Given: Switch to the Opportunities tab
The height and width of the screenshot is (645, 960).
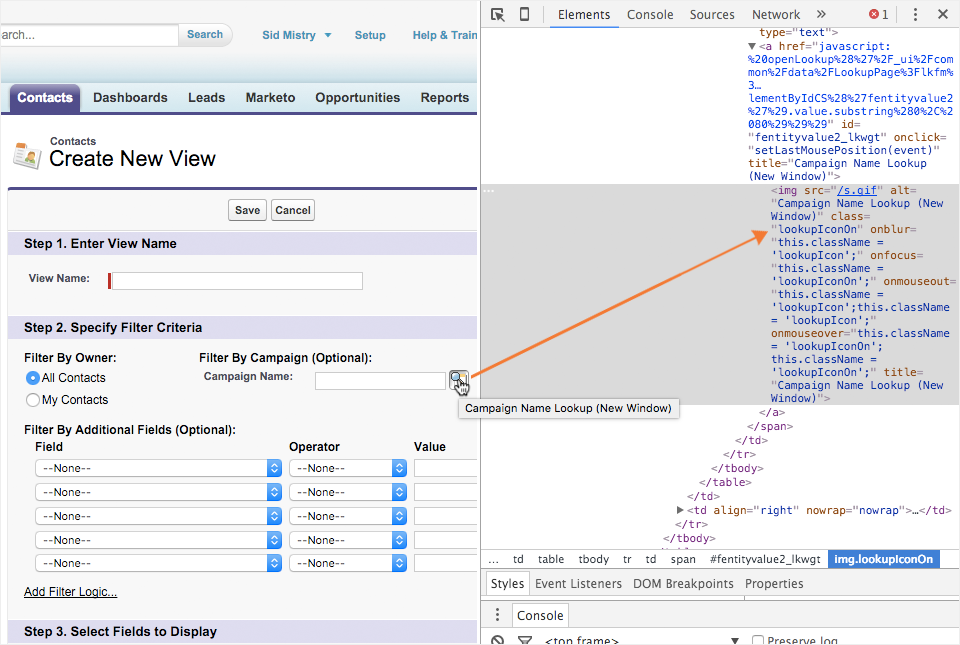Looking at the screenshot, I should (357, 98).
